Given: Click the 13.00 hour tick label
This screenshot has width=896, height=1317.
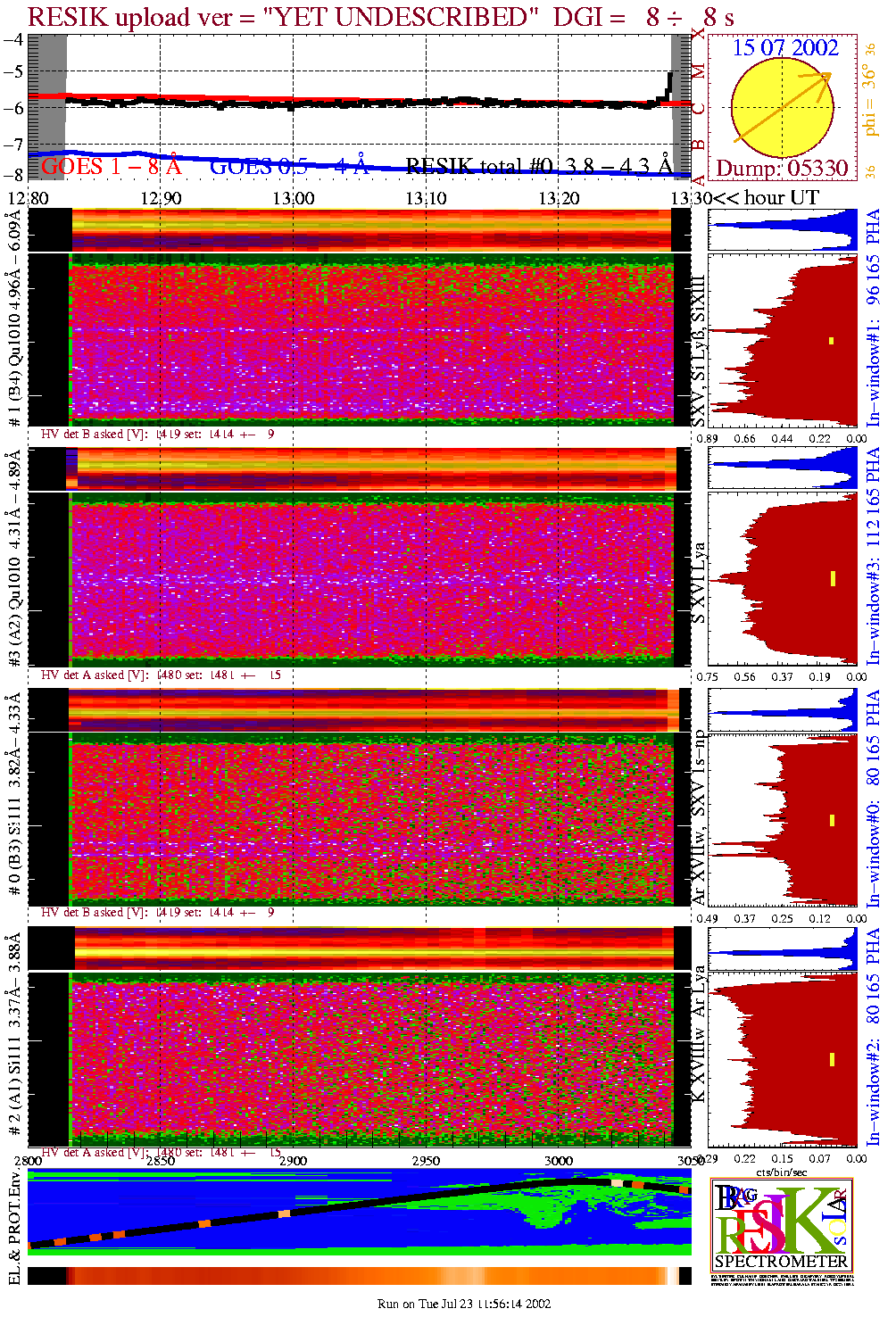Looking at the screenshot, I should click(x=294, y=198).
